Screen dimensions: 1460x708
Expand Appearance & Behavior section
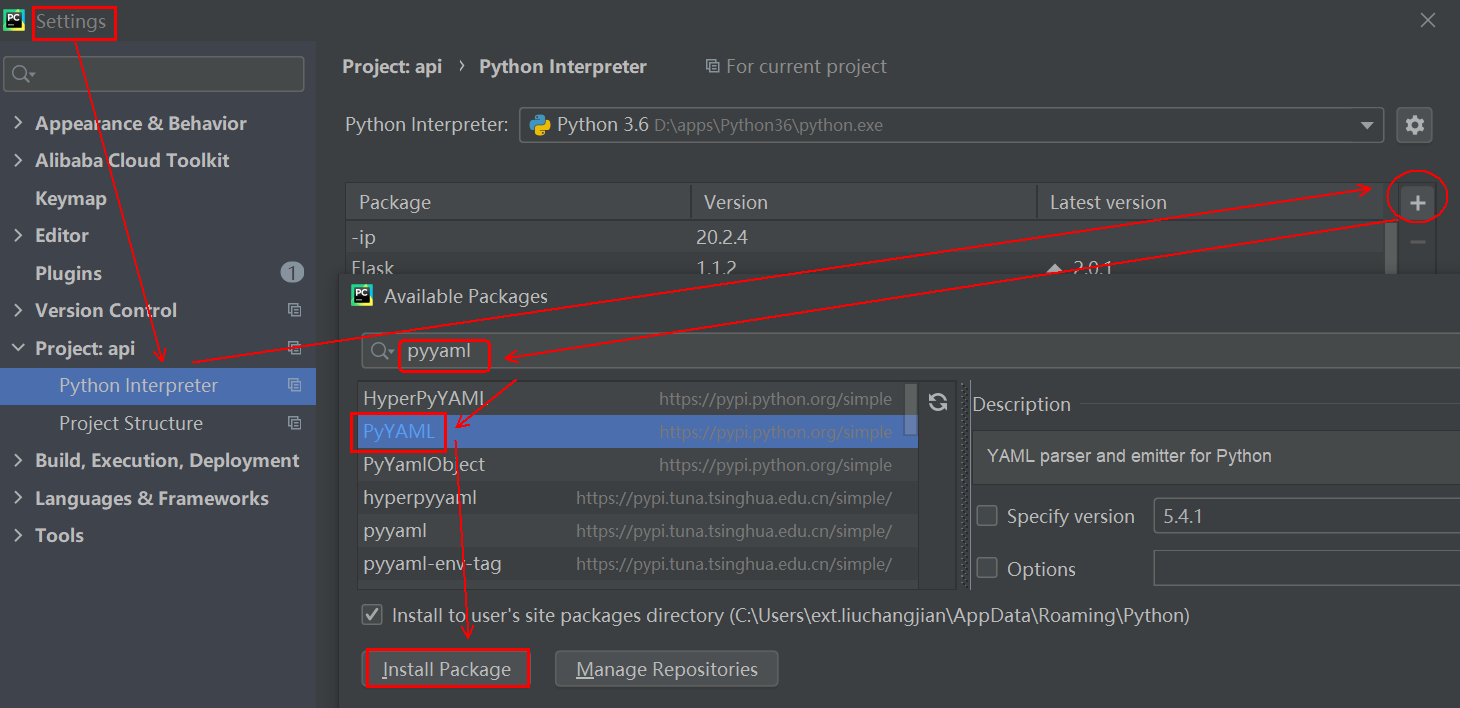point(18,123)
